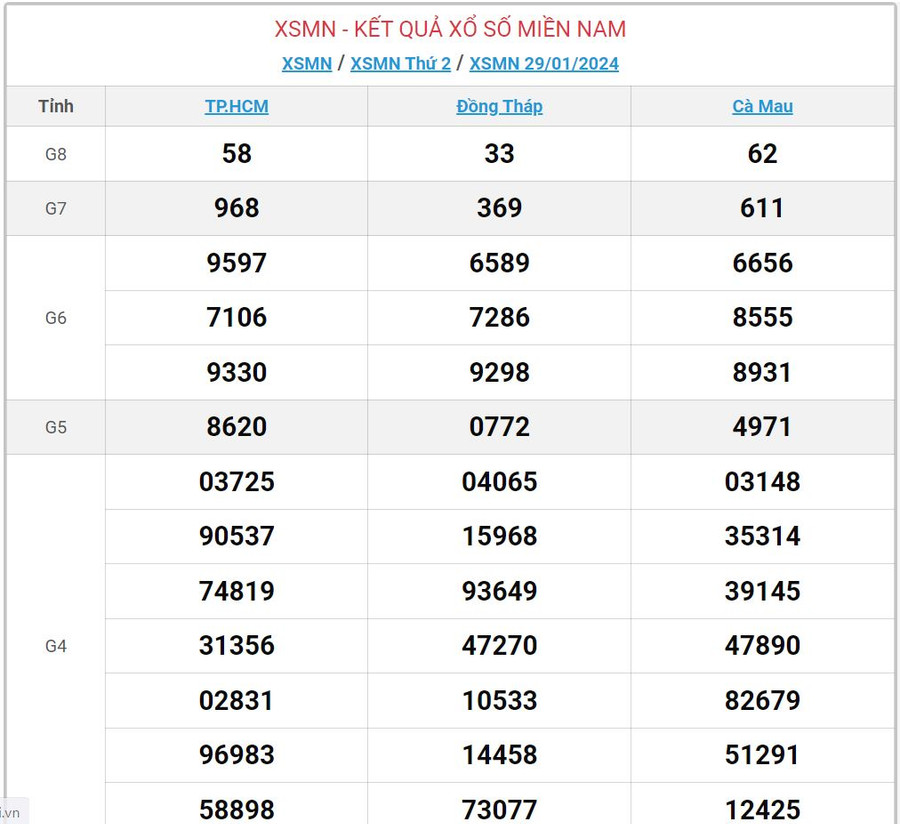Click the G4 prize row label
The width and height of the screenshot is (900, 824).
[x=56, y=646]
